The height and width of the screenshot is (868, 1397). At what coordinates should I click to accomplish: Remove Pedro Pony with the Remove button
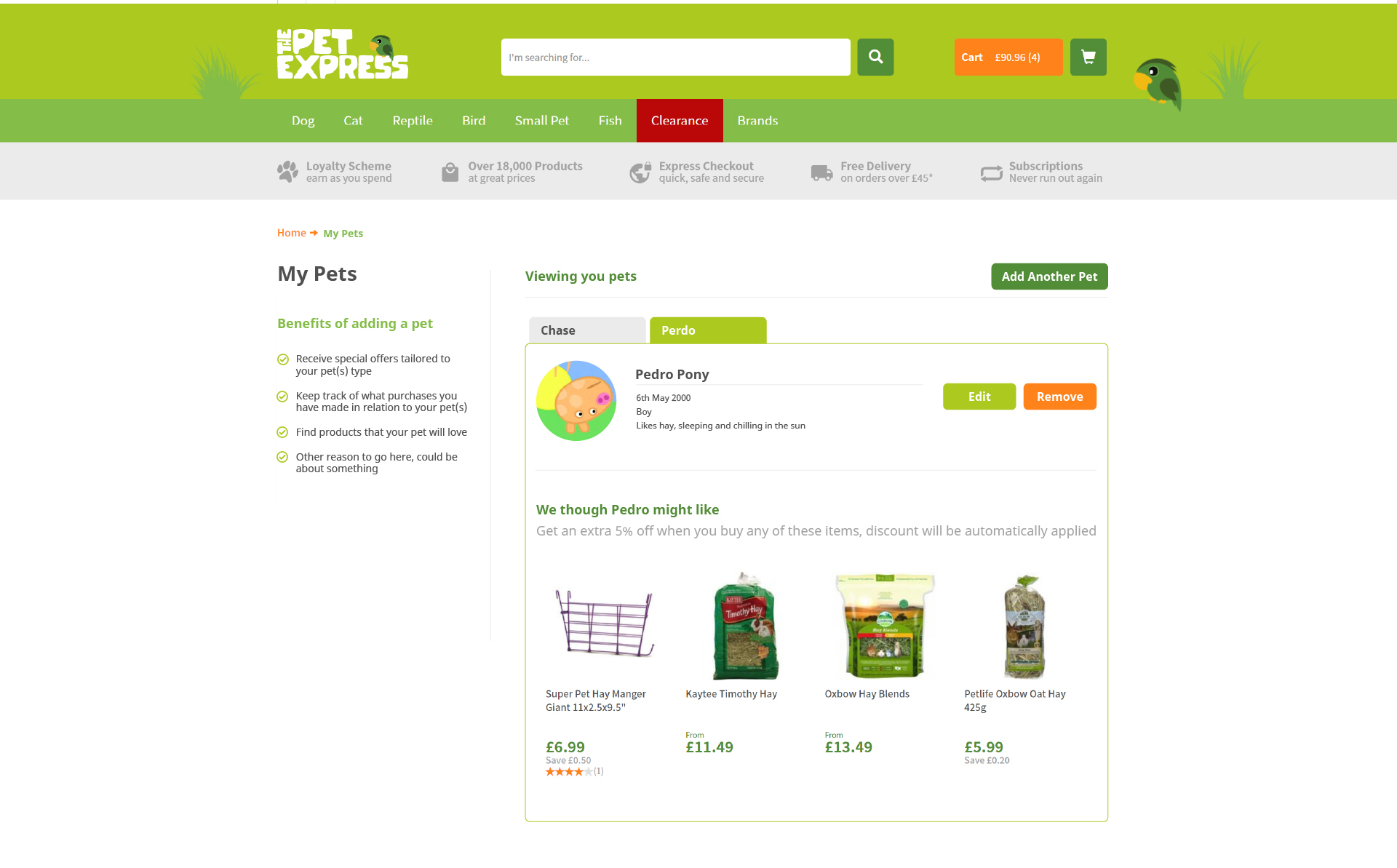click(x=1059, y=397)
